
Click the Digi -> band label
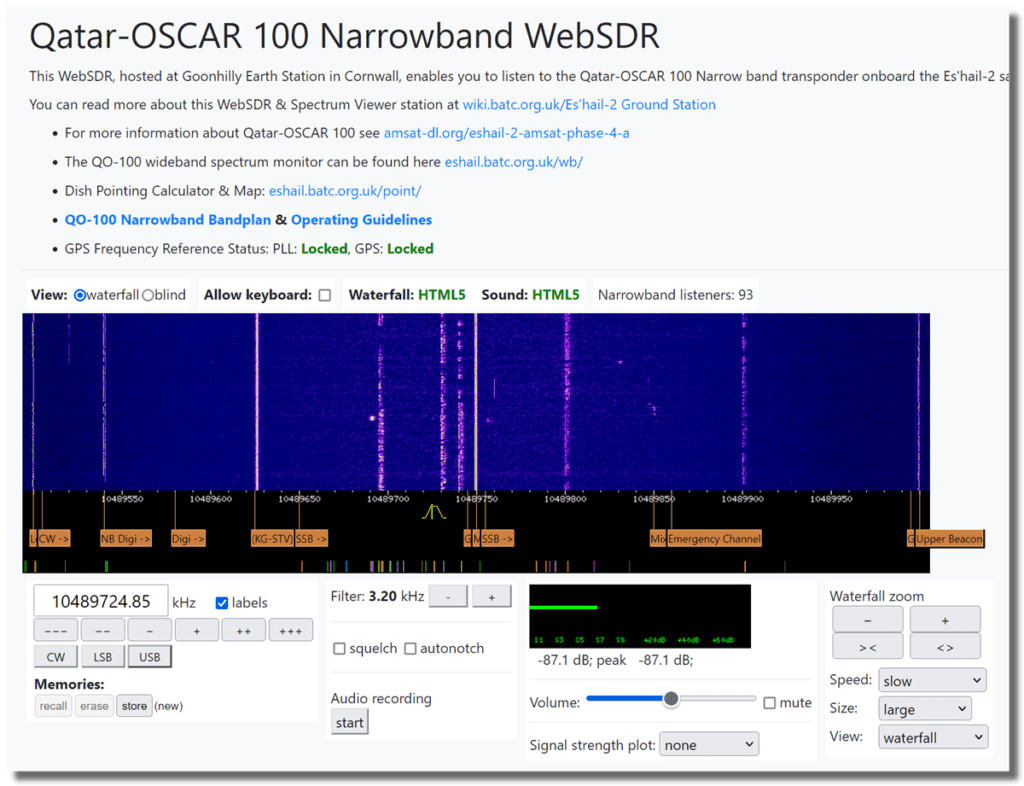(x=188, y=539)
